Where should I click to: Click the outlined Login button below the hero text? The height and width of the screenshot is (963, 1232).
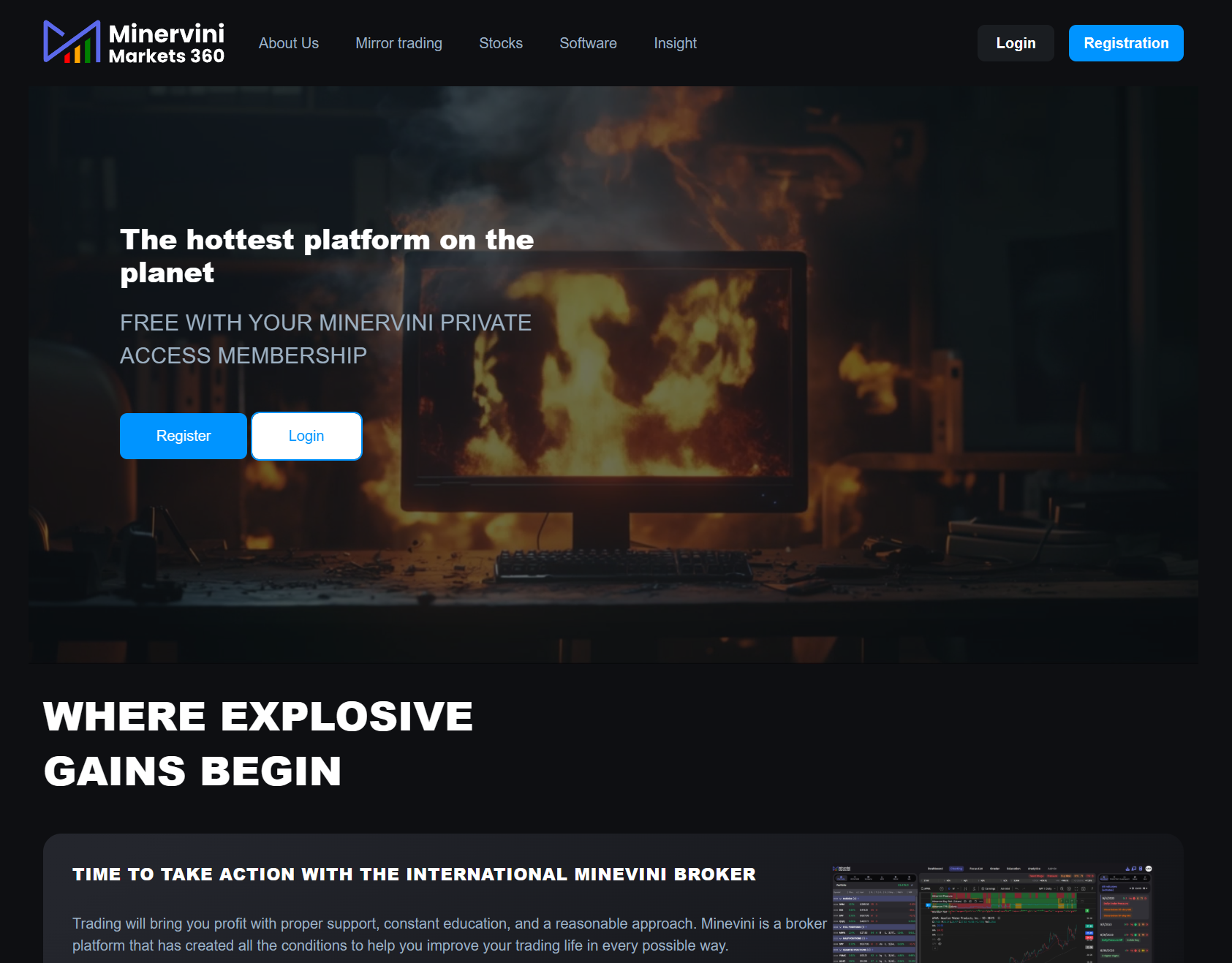point(306,435)
